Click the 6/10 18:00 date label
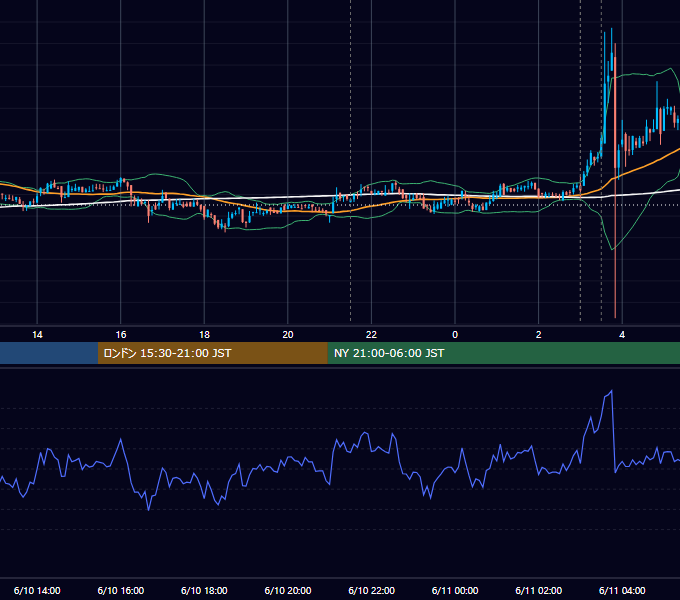The height and width of the screenshot is (600, 680). pyautogui.click(x=204, y=590)
